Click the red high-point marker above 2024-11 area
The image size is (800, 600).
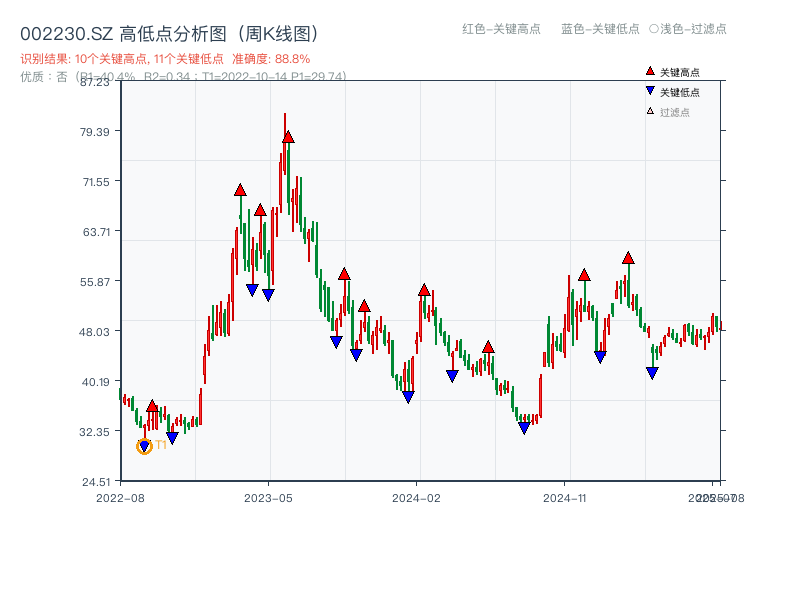coord(583,276)
